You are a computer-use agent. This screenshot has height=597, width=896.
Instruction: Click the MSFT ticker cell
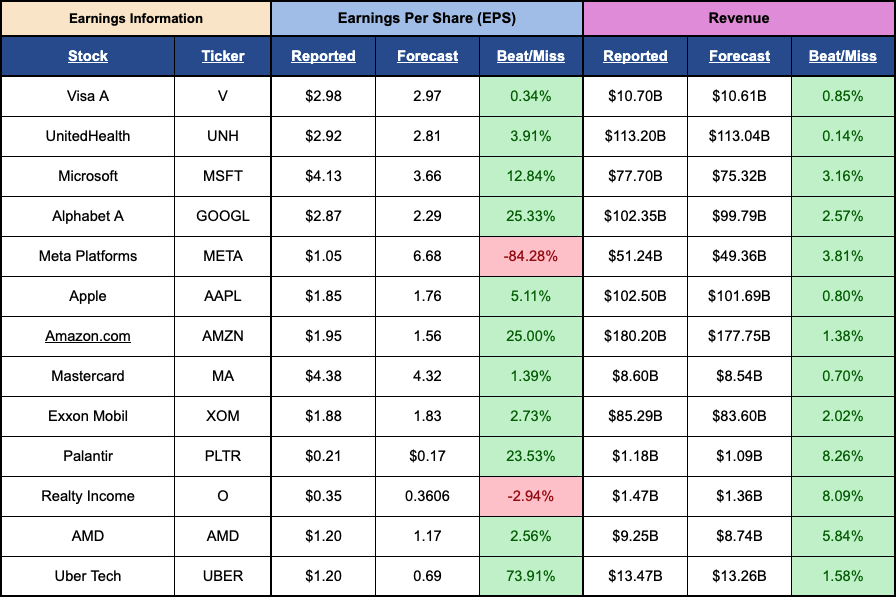pos(222,176)
